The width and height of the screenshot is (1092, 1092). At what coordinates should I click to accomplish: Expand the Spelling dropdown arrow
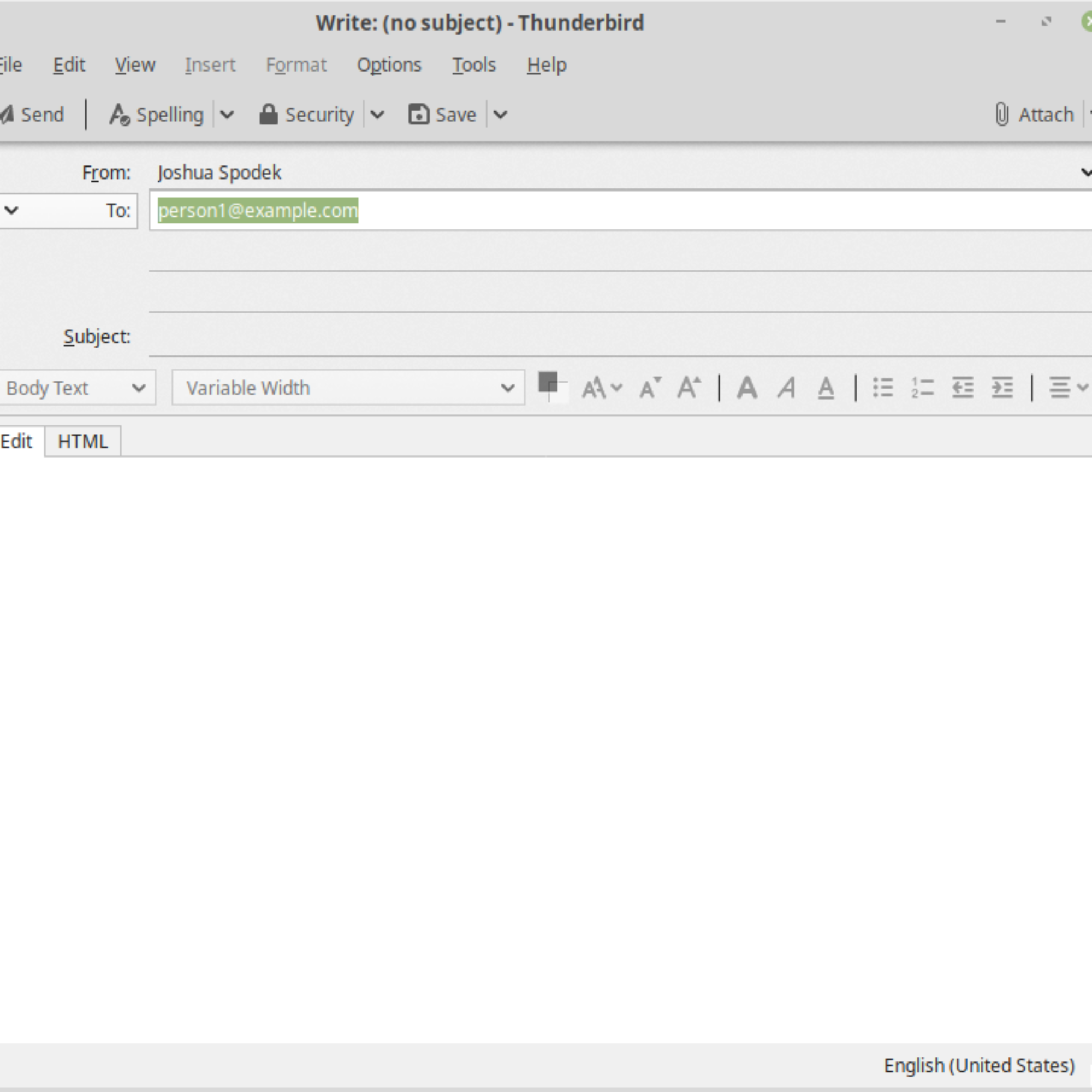[x=227, y=115]
